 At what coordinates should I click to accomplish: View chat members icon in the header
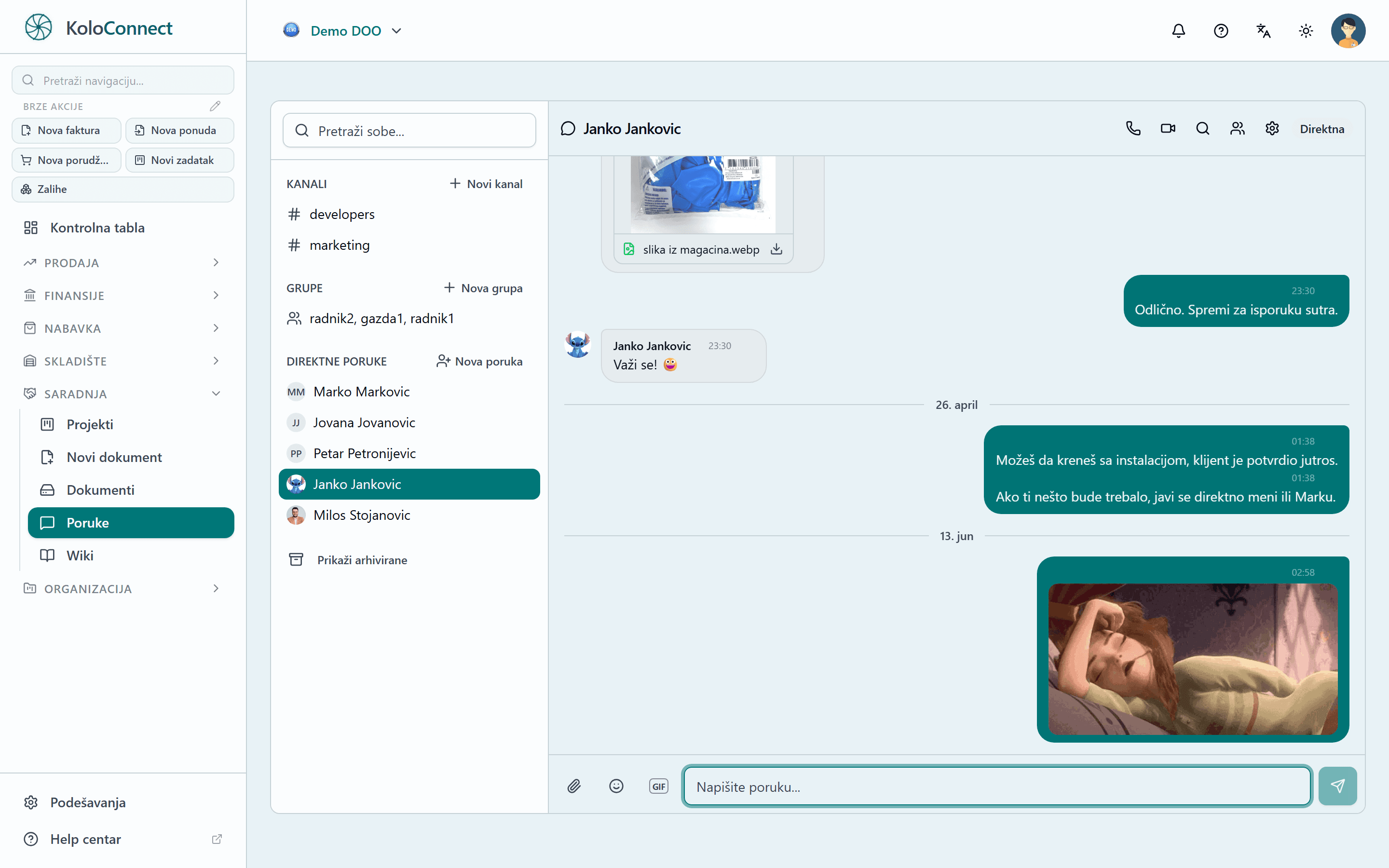(x=1238, y=129)
